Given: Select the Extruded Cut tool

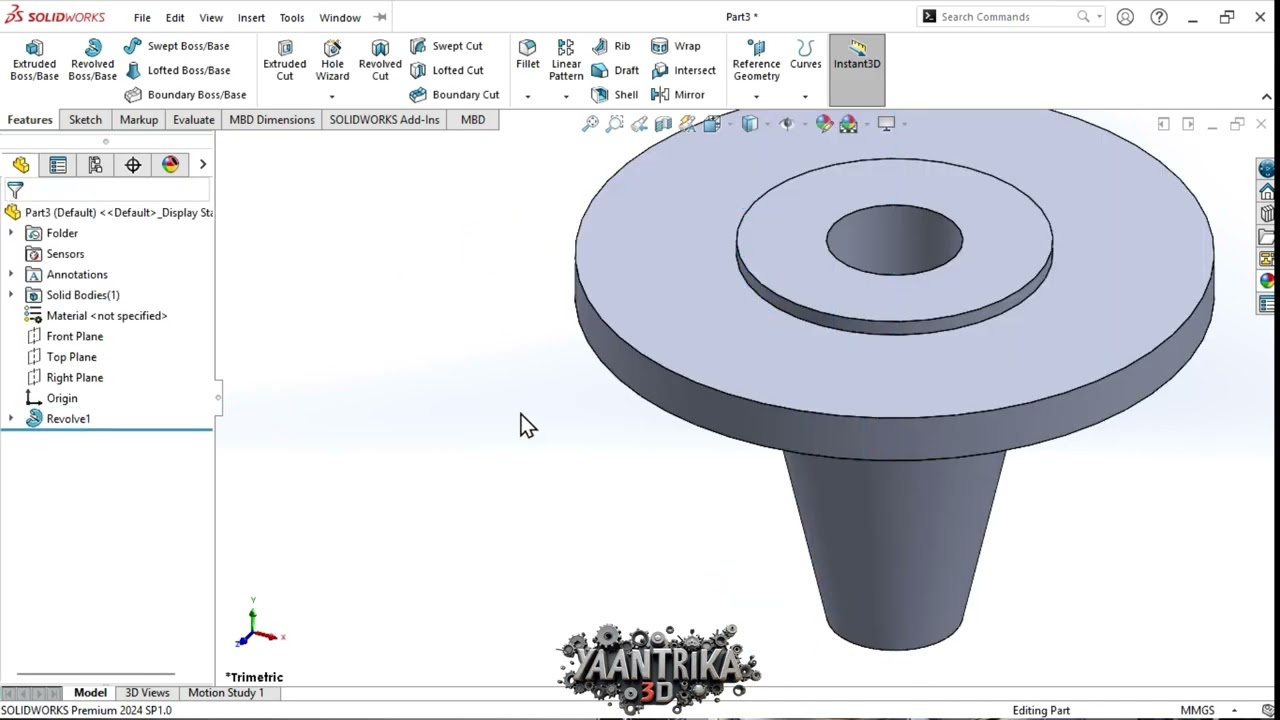Looking at the screenshot, I should tap(285, 61).
